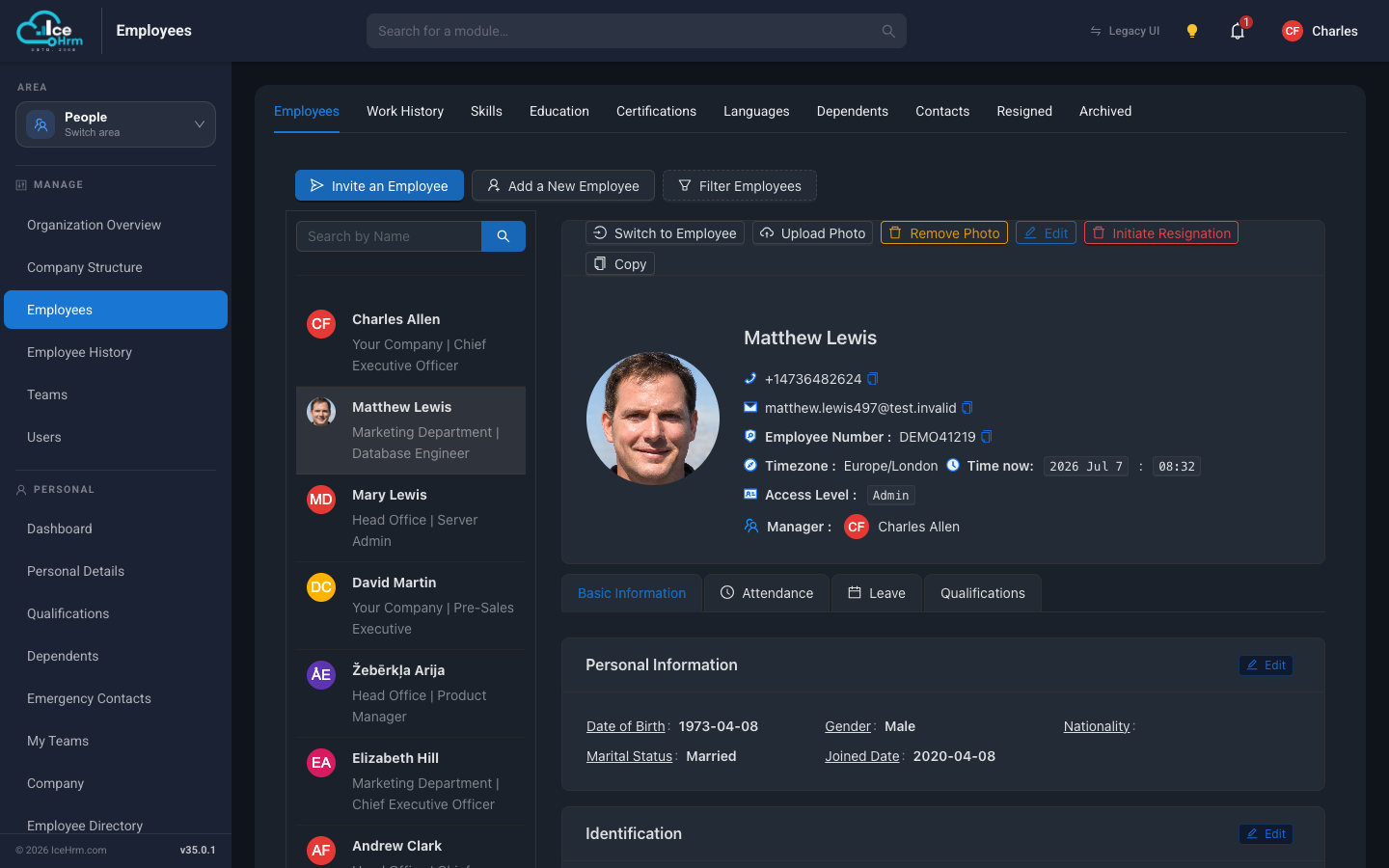The width and height of the screenshot is (1389, 868).
Task: Edit the Identification section
Action: pos(1266,834)
